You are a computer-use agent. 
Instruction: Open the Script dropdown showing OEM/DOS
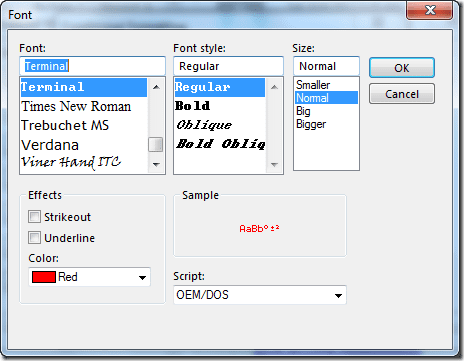coord(260,295)
